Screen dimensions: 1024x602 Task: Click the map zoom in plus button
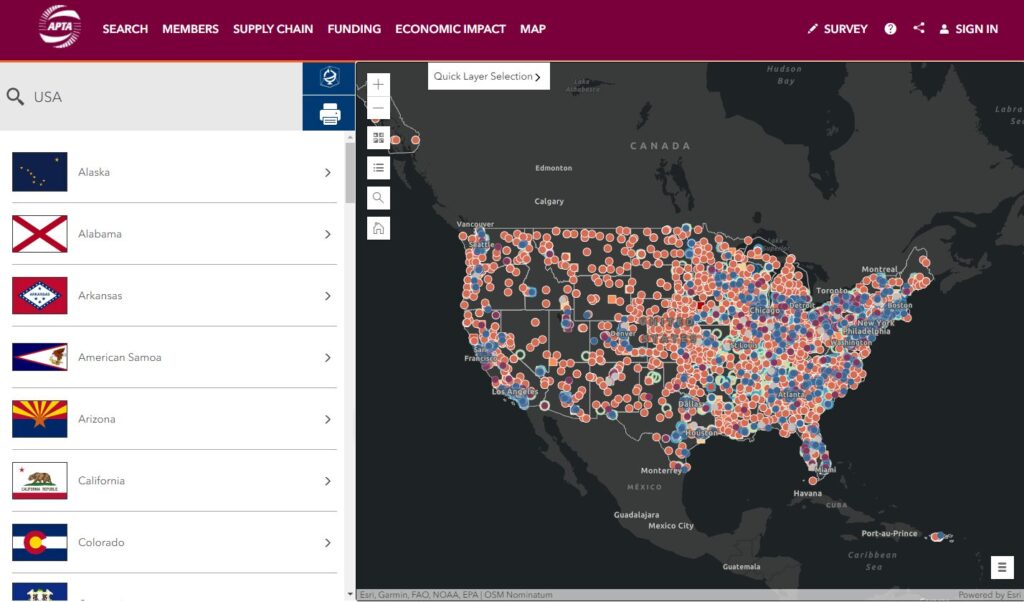pos(378,85)
